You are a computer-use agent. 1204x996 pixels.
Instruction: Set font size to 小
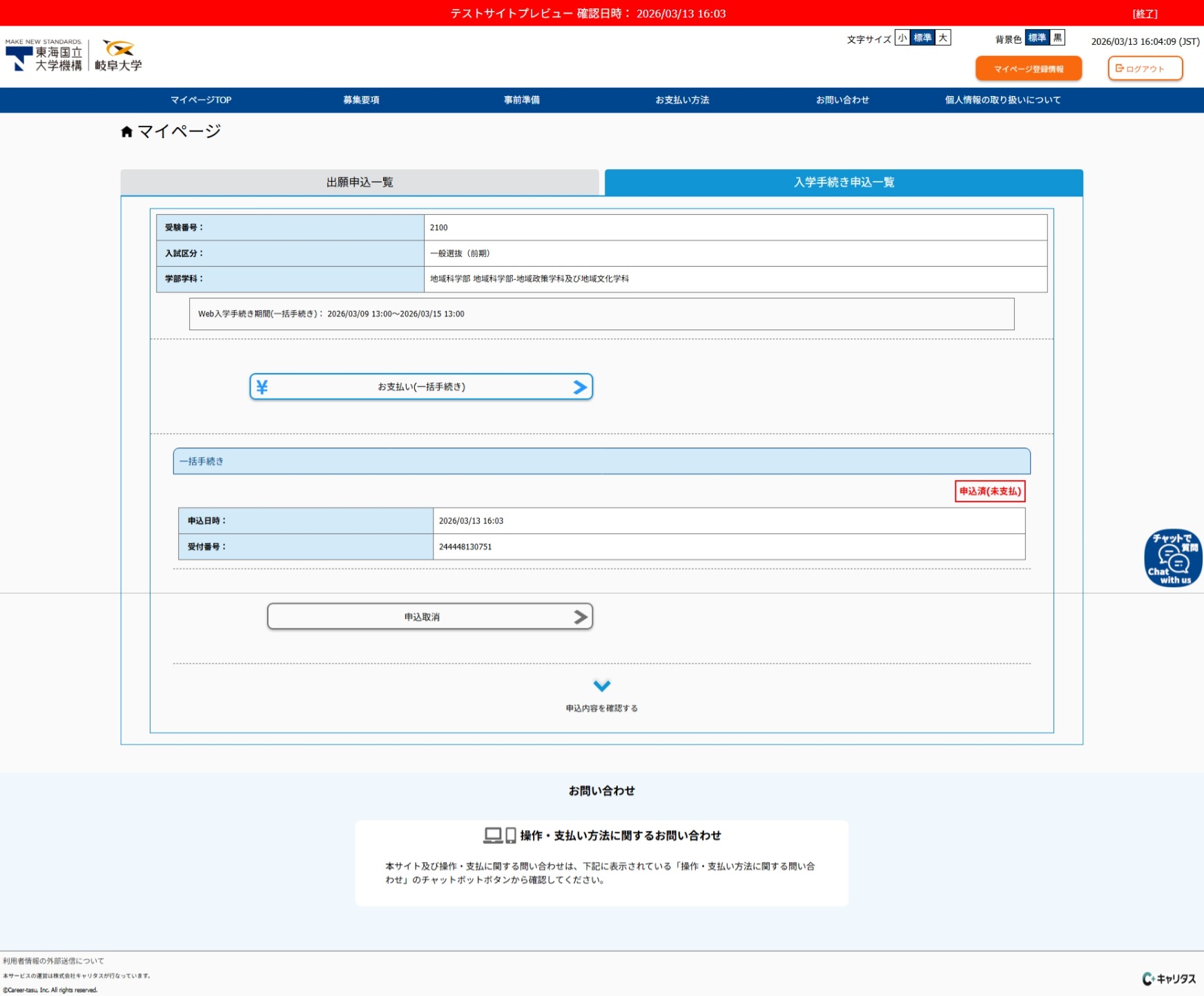(x=902, y=38)
